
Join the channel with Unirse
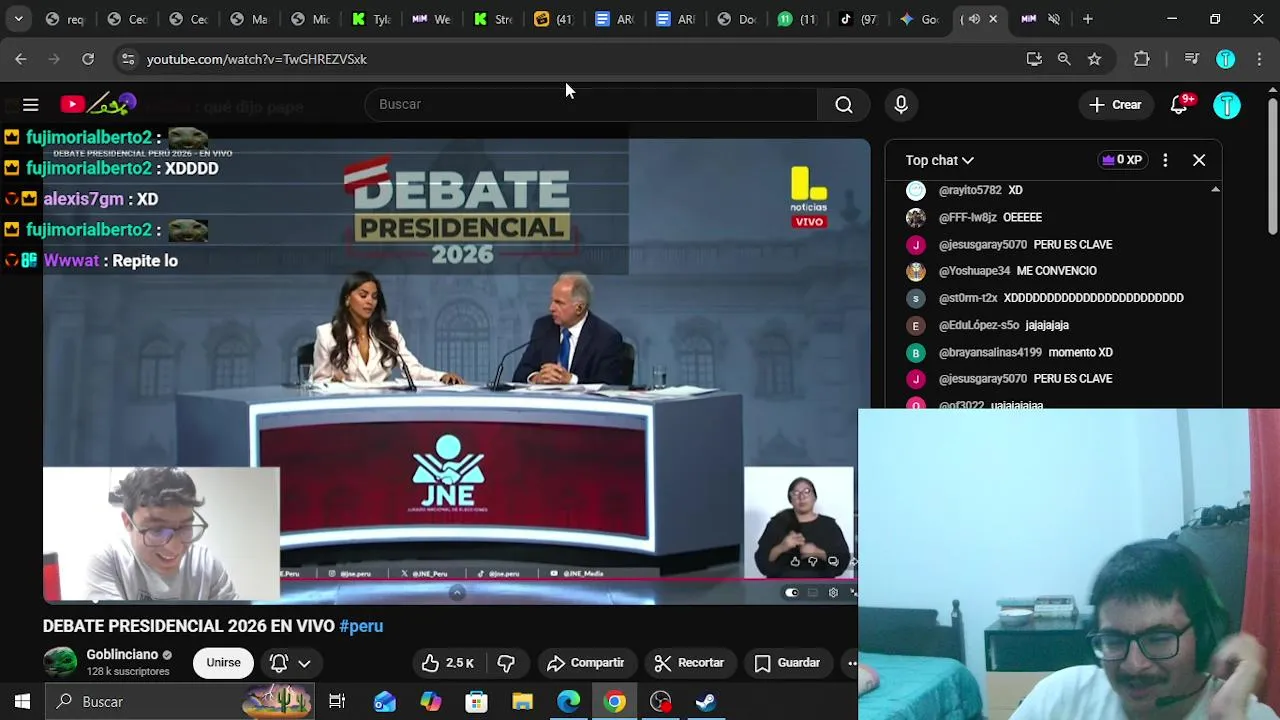click(x=223, y=663)
